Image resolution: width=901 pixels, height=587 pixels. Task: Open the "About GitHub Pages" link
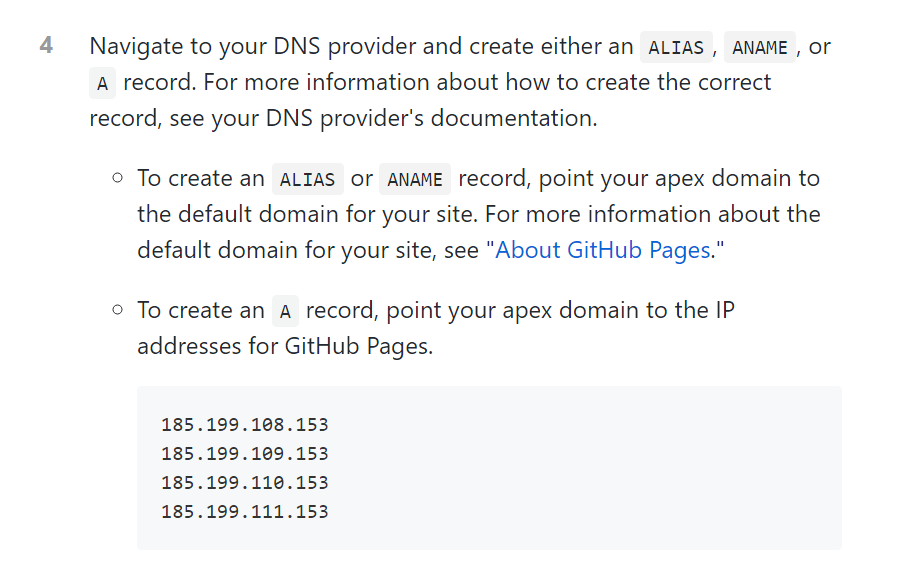[604, 250]
